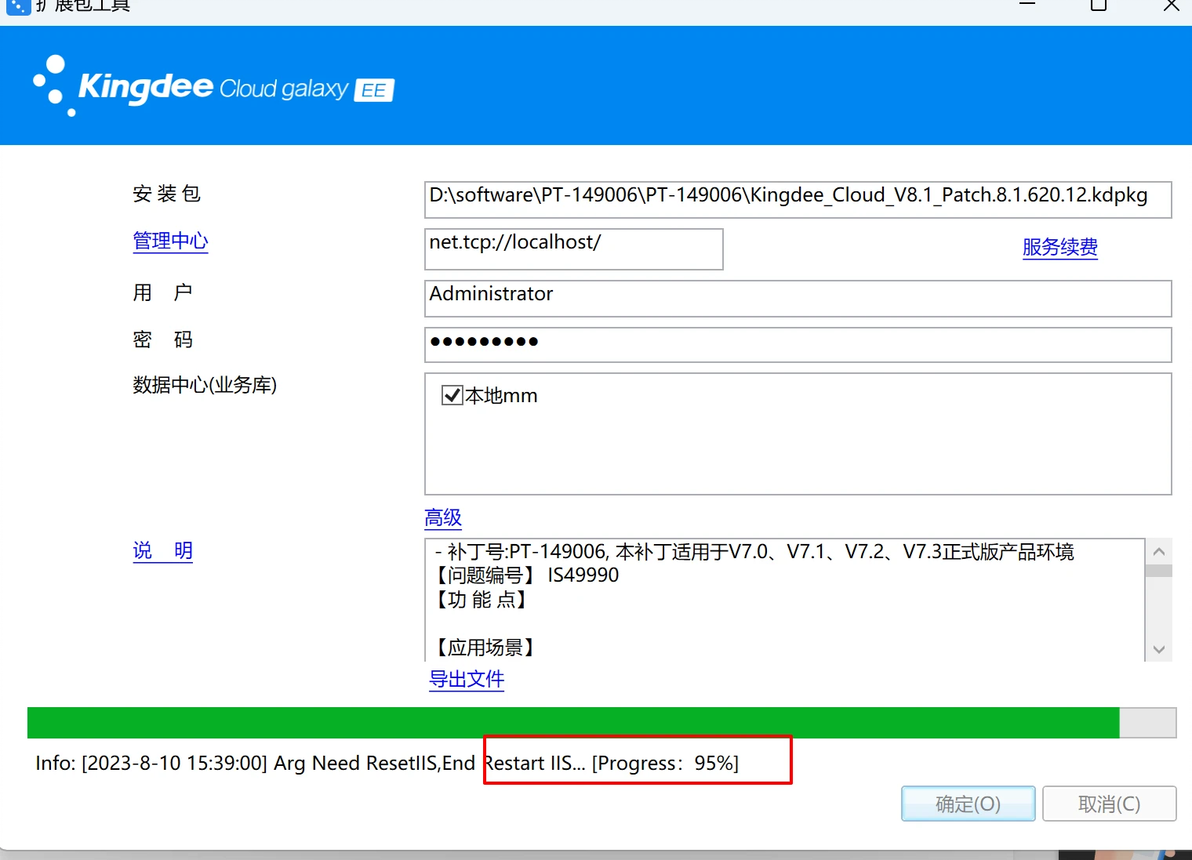Expand the 高级 advanced options link
Image resolution: width=1192 pixels, height=860 pixels.
pyautogui.click(x=443, y=518)
